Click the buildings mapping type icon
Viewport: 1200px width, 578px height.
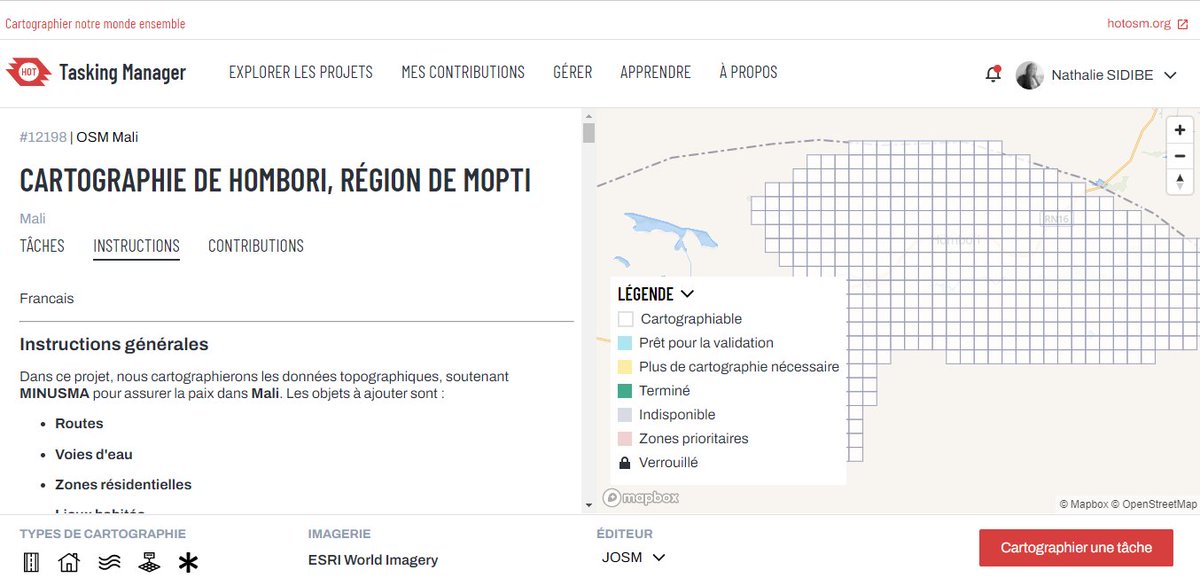pyautogui.click(x=69, y=562)
